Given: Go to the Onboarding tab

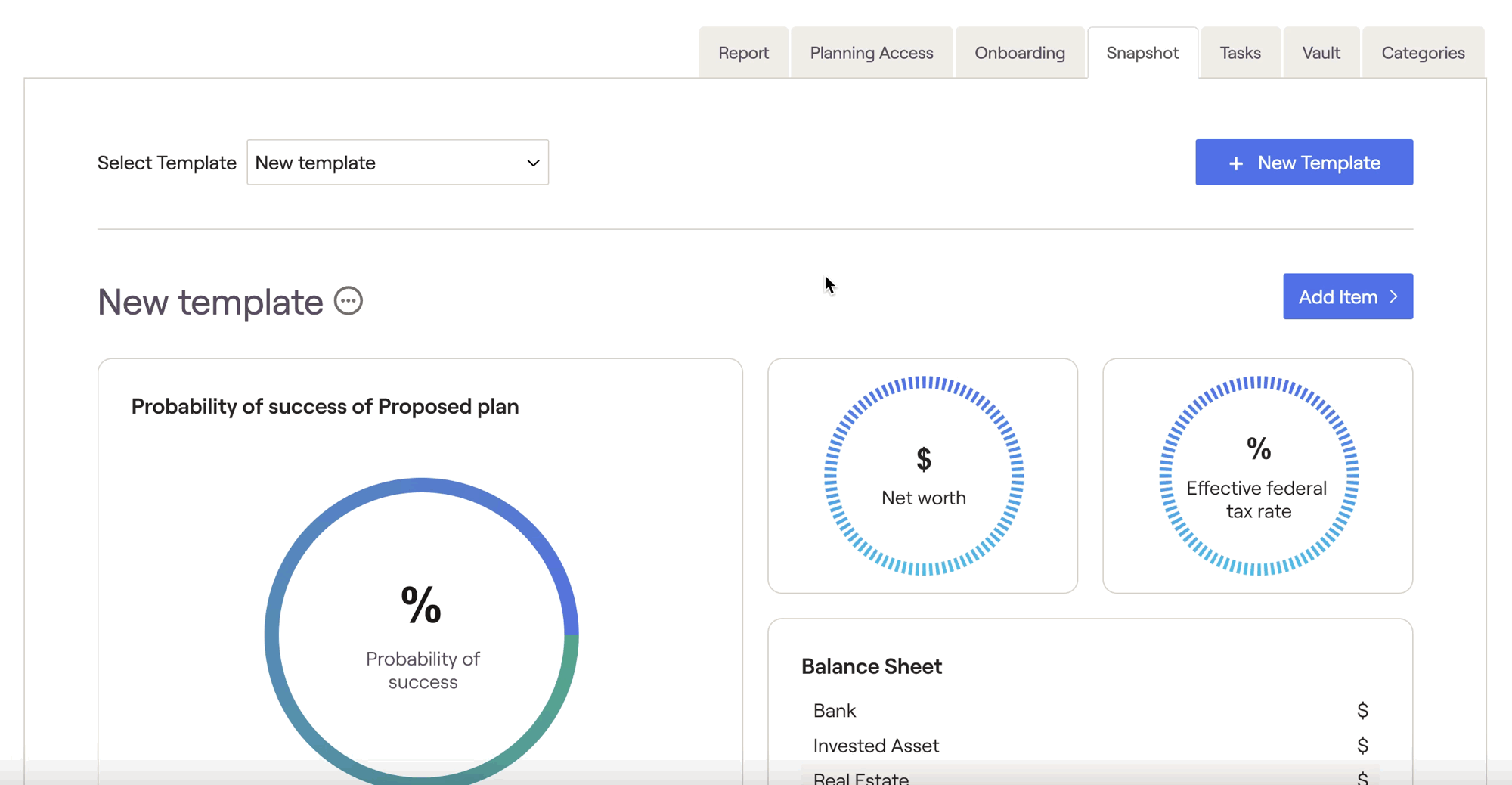Looking at the screenshot, I should click(1019, 53).
